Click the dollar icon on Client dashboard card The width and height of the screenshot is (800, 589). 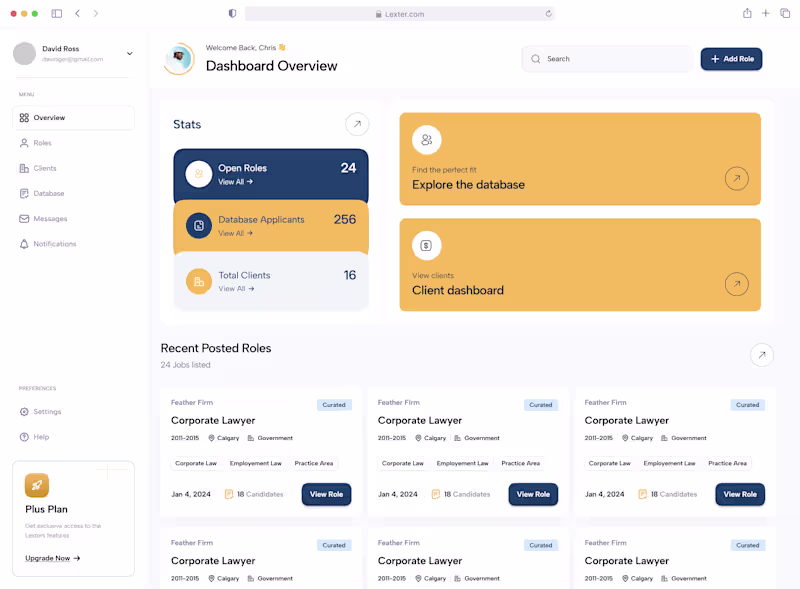point(427,246)
